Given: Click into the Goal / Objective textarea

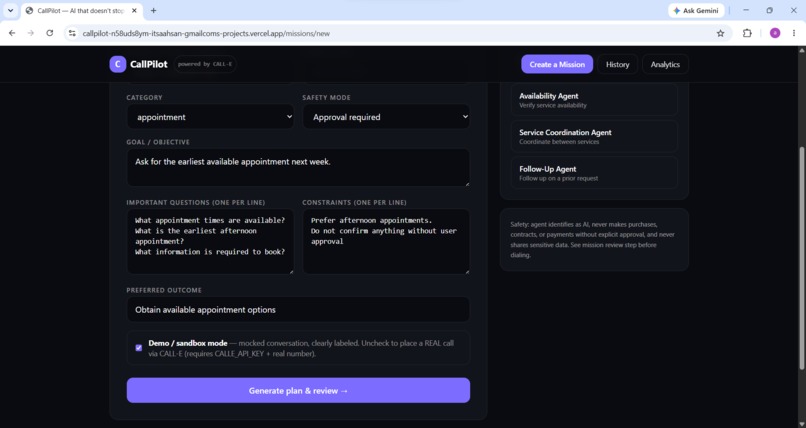Looking at the screenshot, I should [298, 168].
